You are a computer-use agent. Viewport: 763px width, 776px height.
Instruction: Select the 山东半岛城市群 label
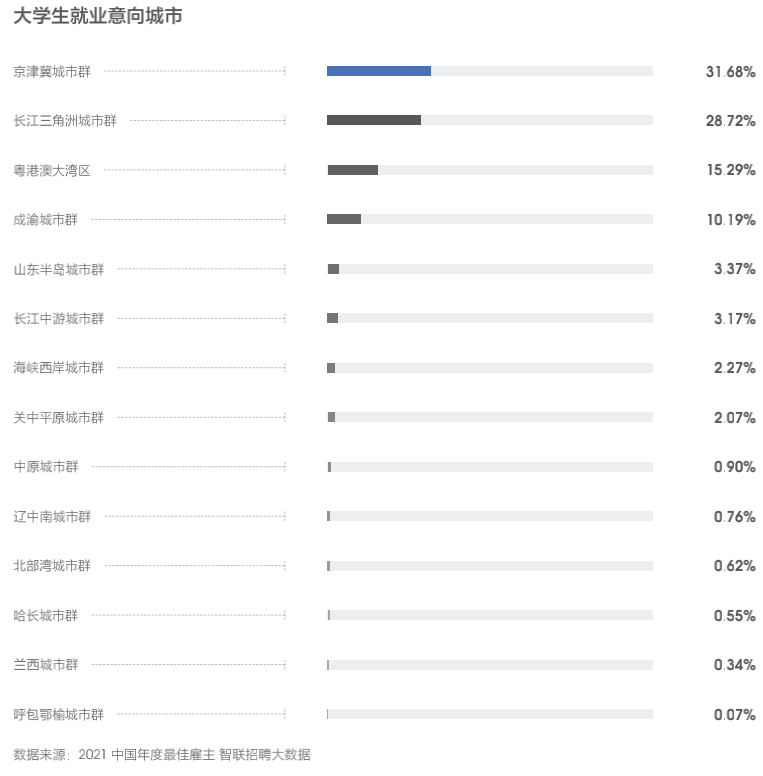[x=58, y=269]
